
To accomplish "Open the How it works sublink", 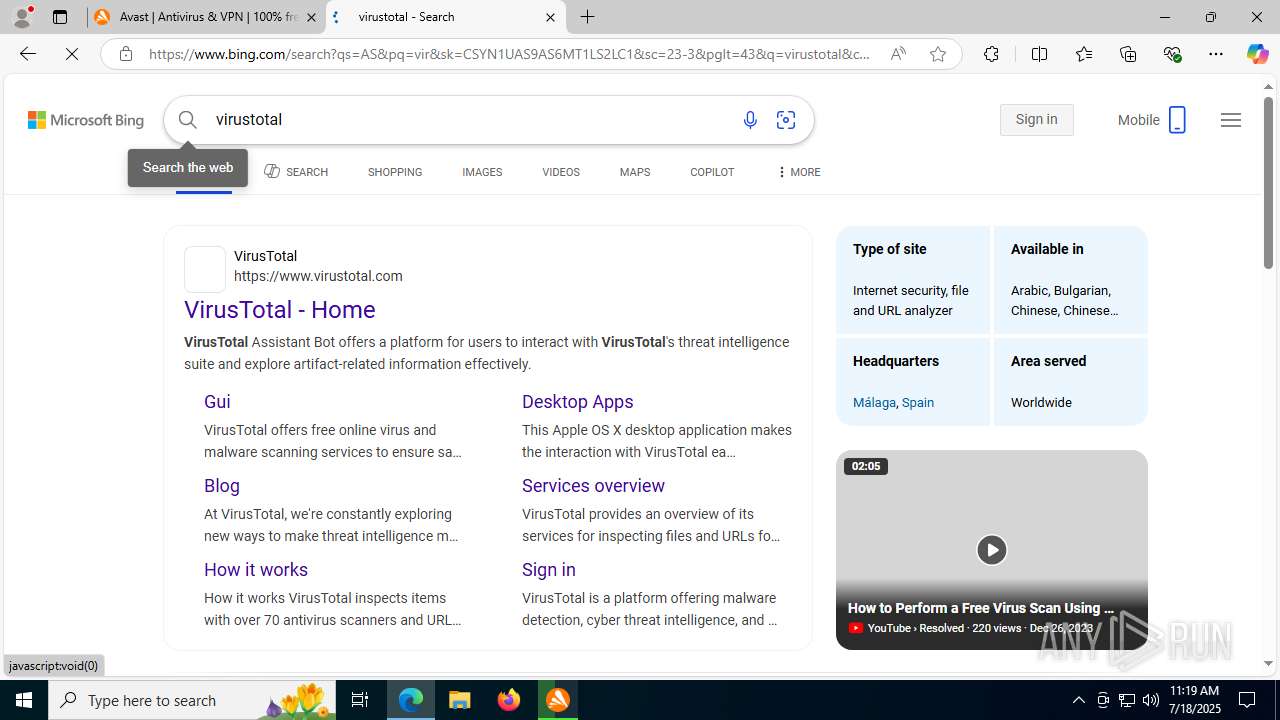I will tap(256, 570).
